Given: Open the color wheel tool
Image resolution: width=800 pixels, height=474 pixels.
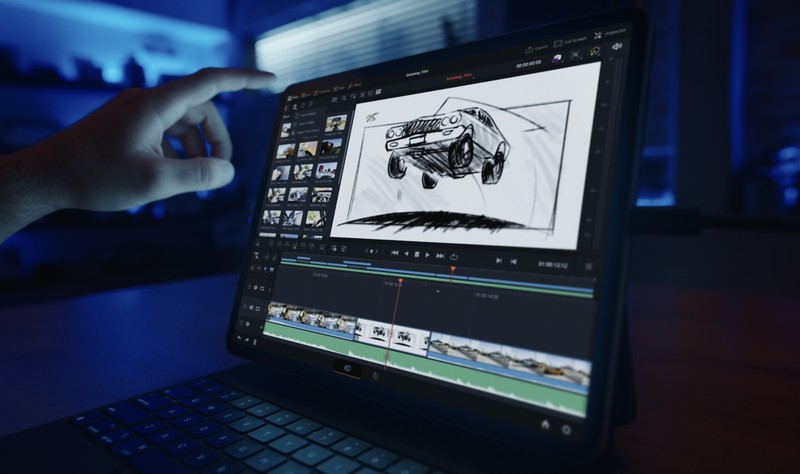Looking at the screenshot, I should (x=595, y=51).
